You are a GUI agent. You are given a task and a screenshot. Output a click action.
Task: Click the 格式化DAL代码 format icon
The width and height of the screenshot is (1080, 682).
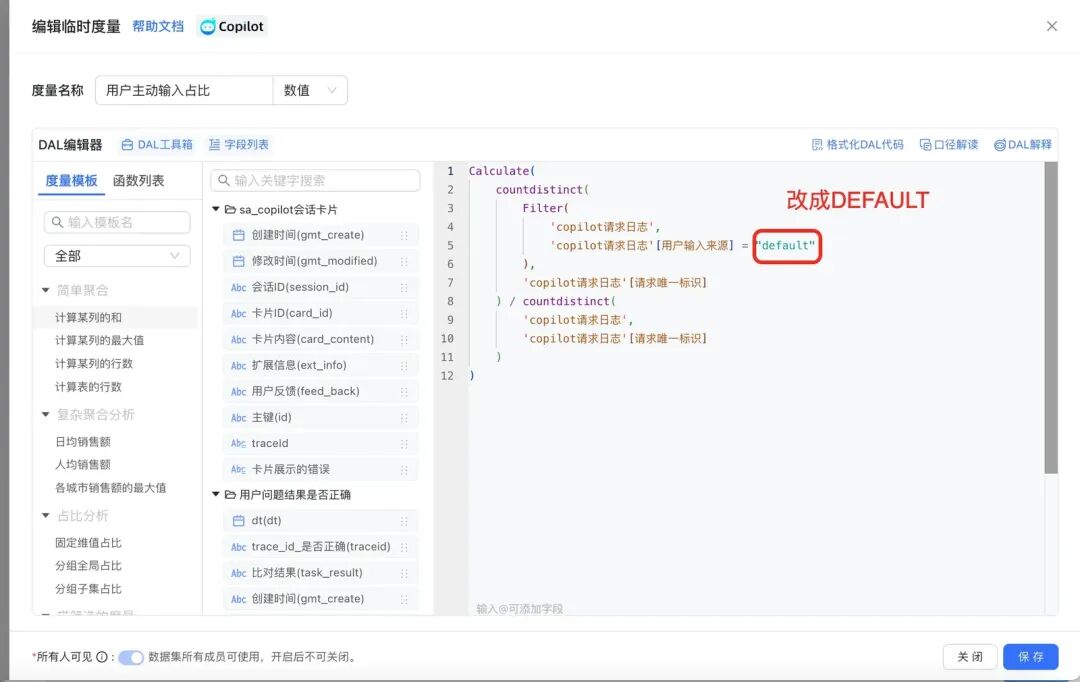click(x=817, y=145)
